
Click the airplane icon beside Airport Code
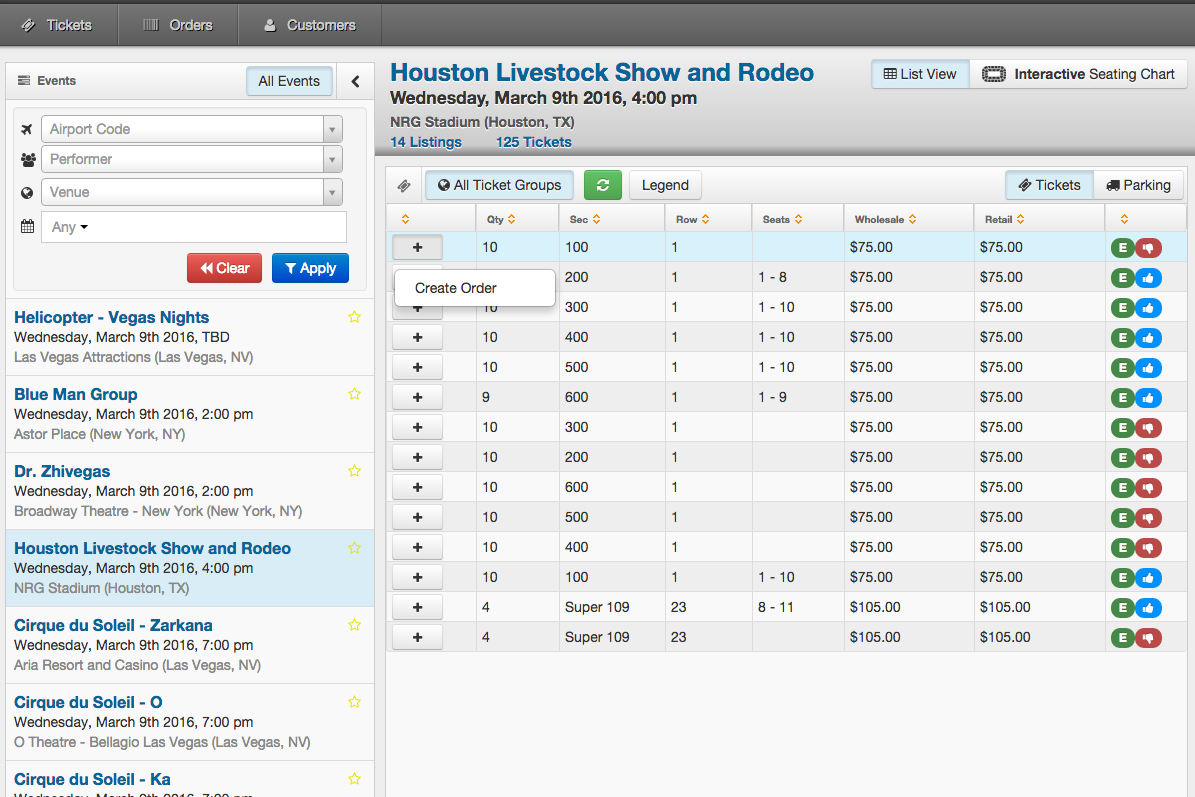[27, 129]
